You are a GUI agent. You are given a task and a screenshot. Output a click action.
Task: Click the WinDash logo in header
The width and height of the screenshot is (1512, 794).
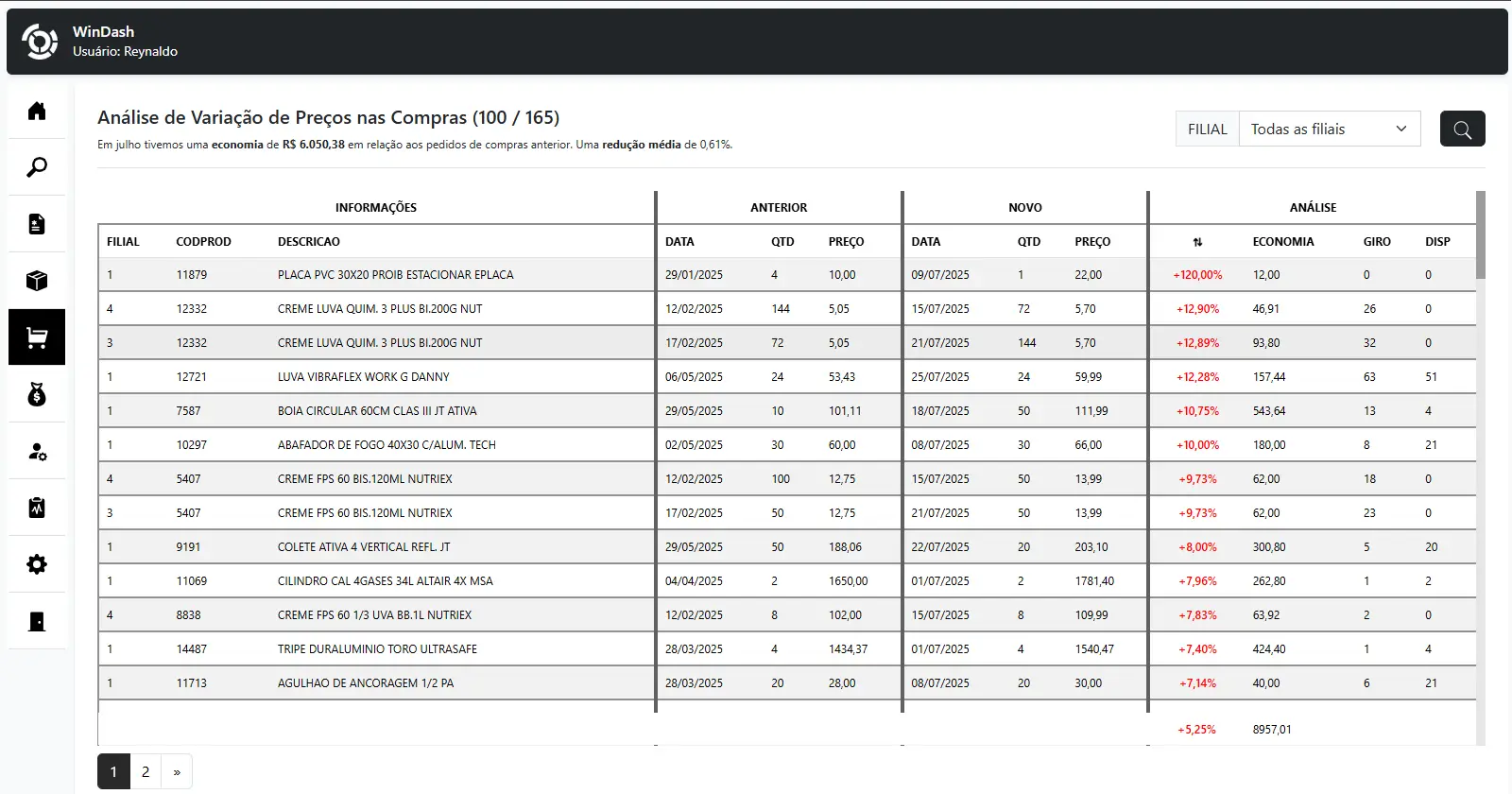[x=40, y=42]
